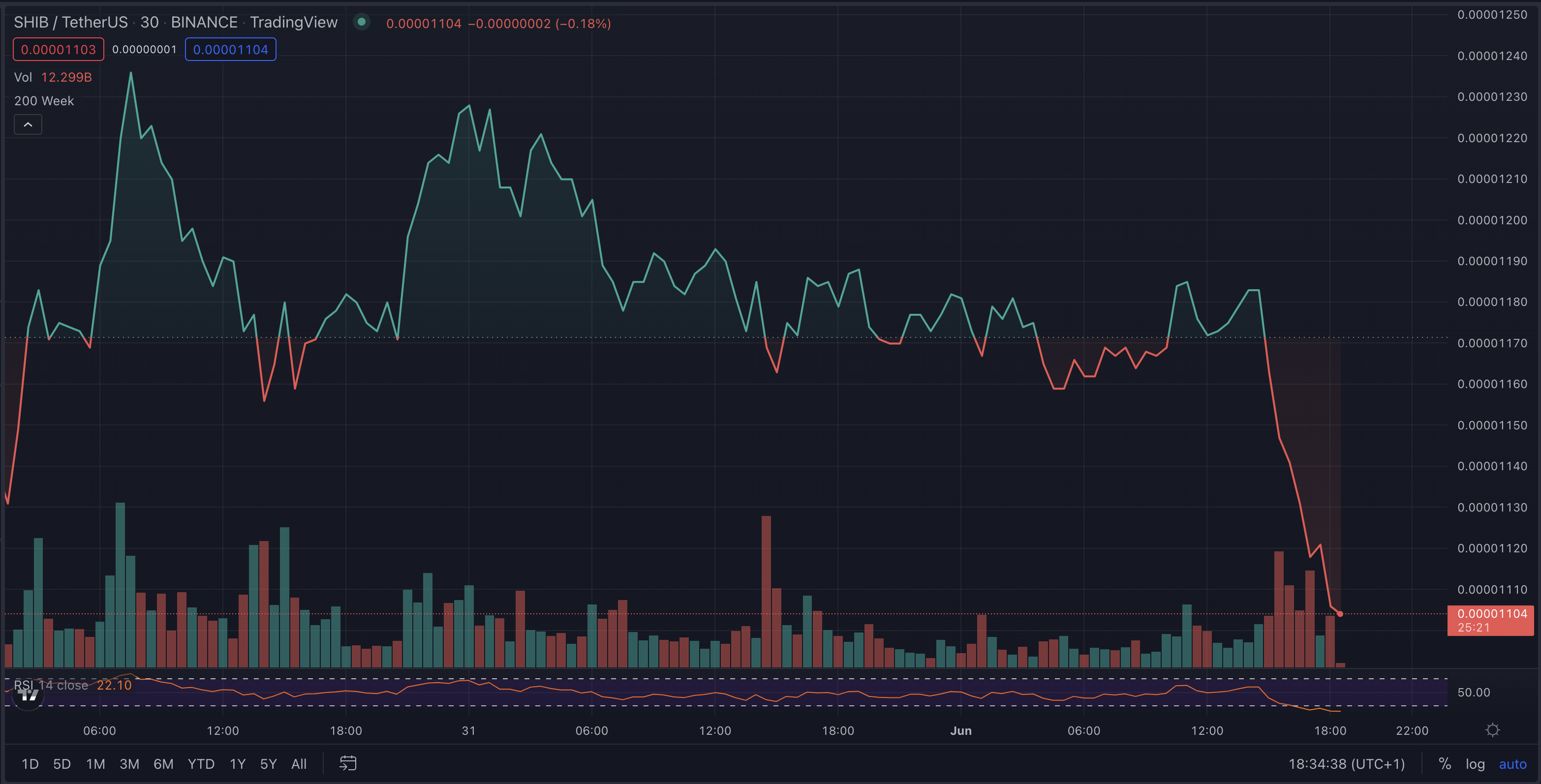Click the 0.00001180 price axis label
The height and width of the screenshot is (784, 1541).
click(1492, 302)
